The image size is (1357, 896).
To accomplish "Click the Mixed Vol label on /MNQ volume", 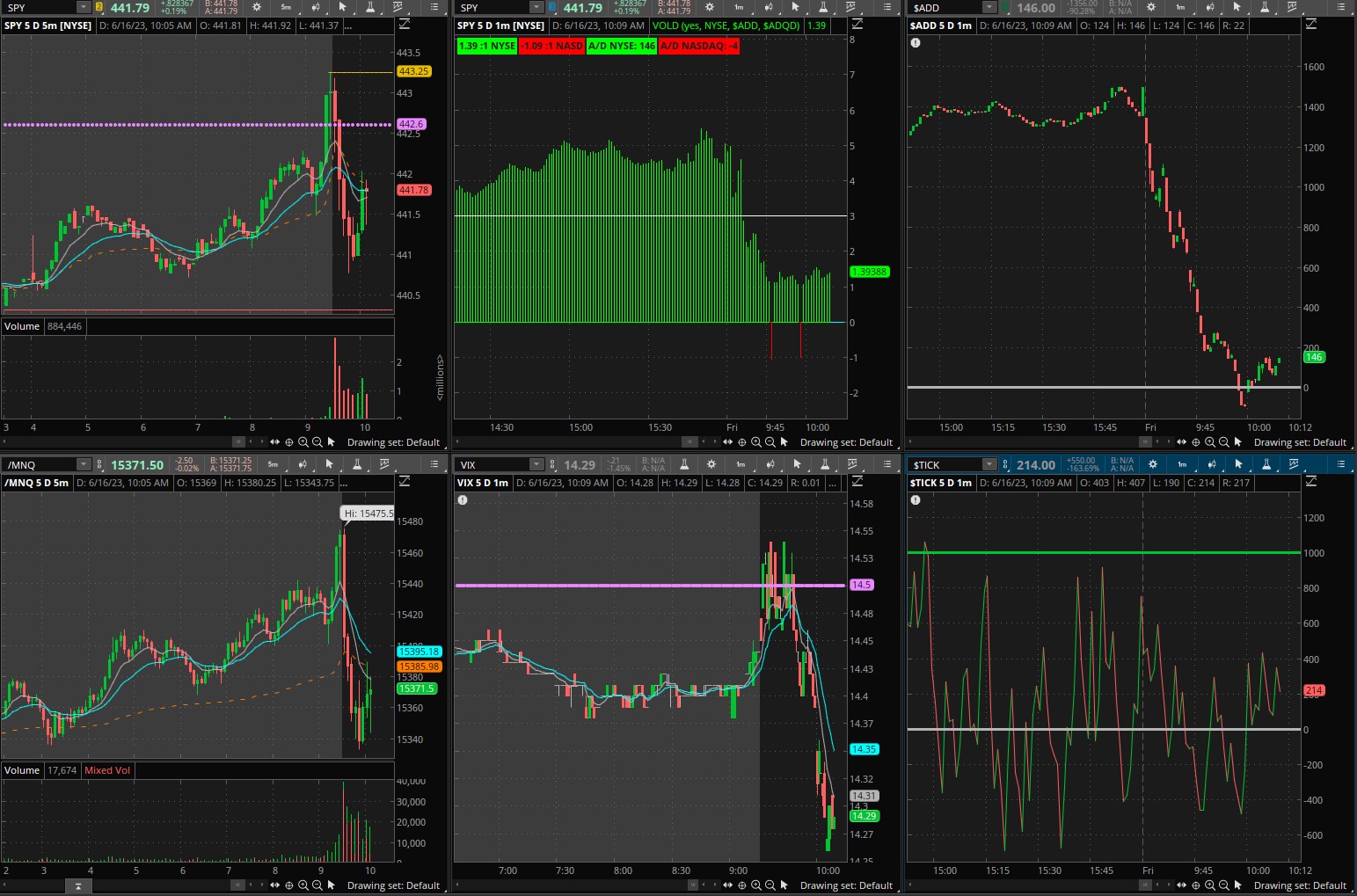I will point(107,770).
